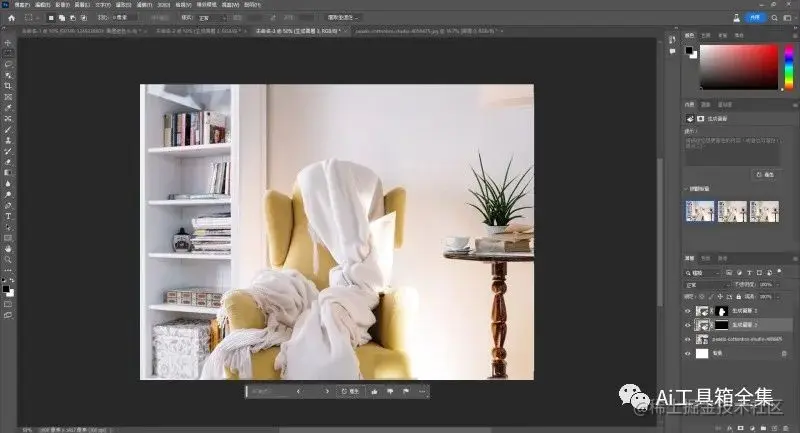Select the Eraser tool

coord(8,162)
